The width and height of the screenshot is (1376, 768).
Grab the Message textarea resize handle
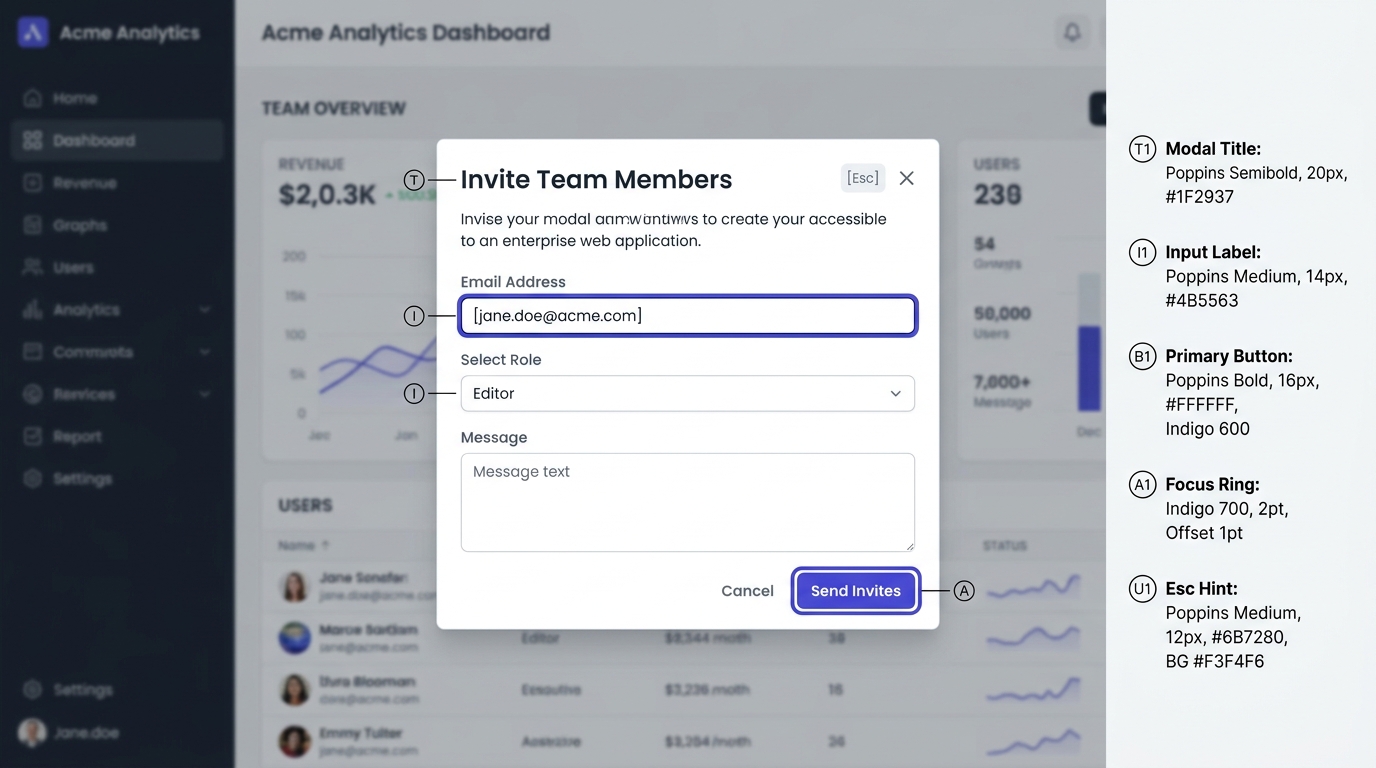908,545
